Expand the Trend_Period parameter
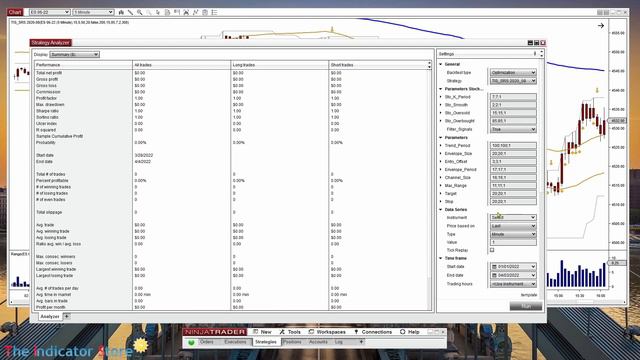The width and height of the screenshot is (640, 360). tap(440, 145)
